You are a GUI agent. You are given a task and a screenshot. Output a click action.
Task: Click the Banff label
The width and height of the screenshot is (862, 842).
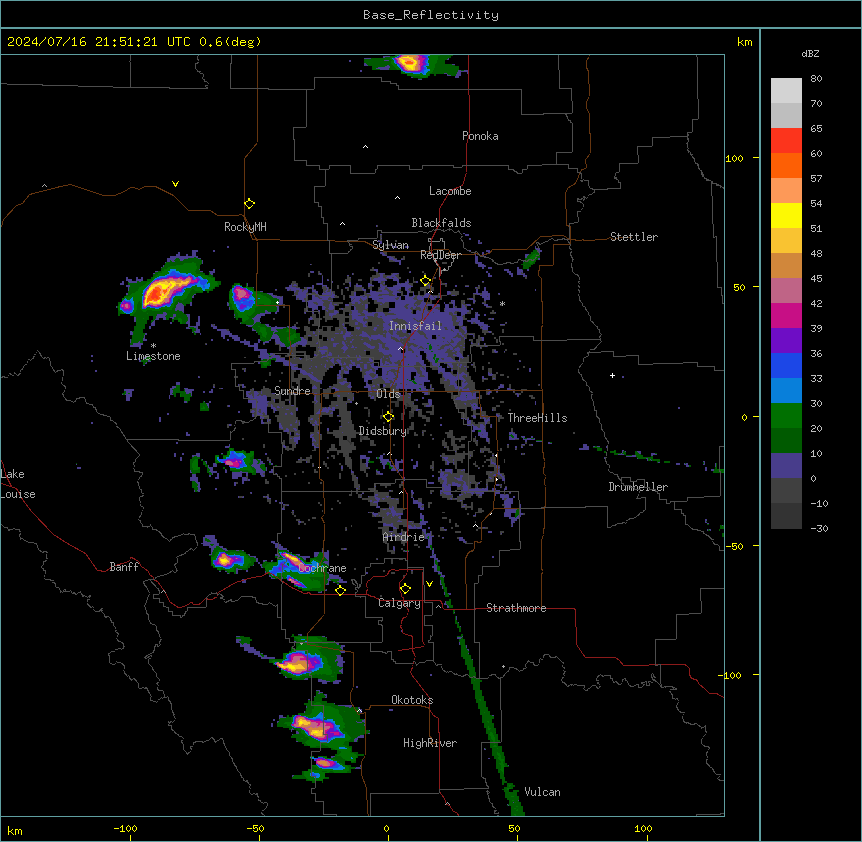(124, 567)
